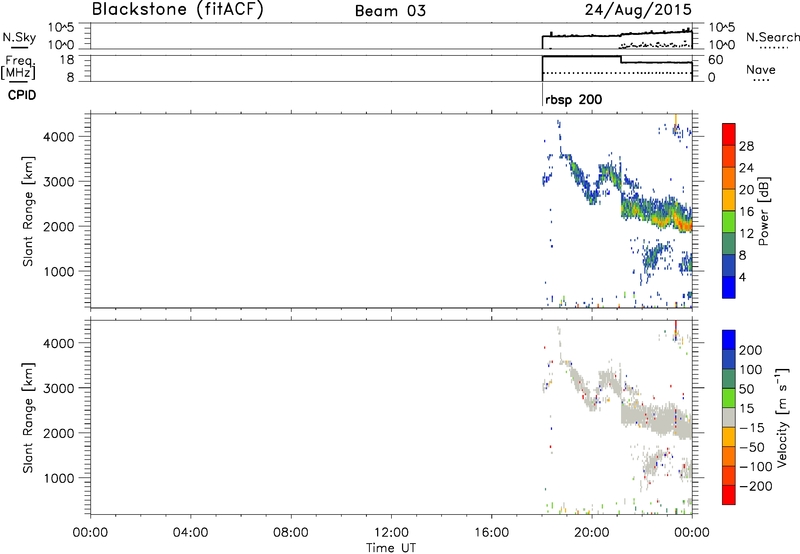Click the '60' tick of the Nave axis
This screenshot has height=554, width=800.
tap(716, 60)
